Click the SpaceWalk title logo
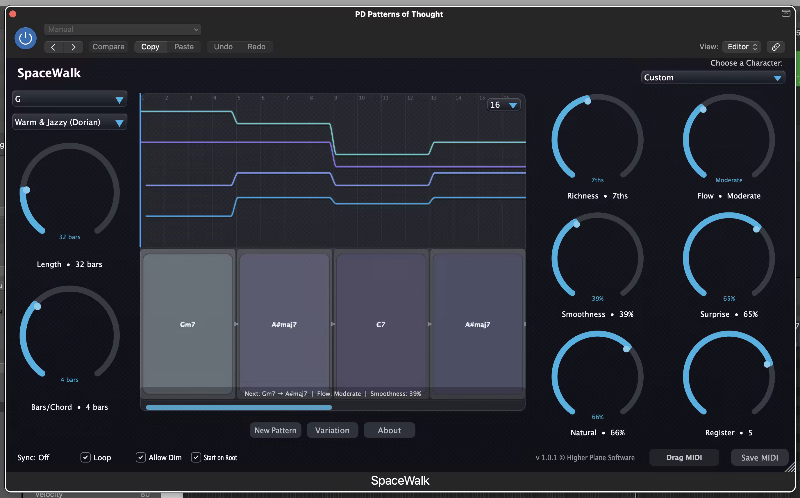 49,73
